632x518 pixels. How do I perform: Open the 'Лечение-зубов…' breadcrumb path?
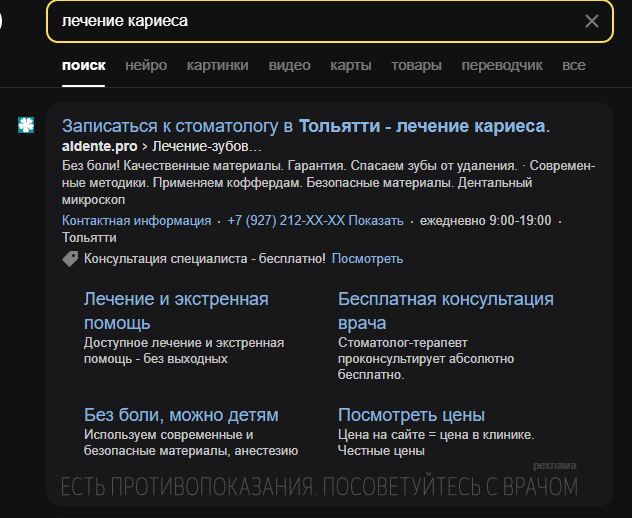[207, 146]
